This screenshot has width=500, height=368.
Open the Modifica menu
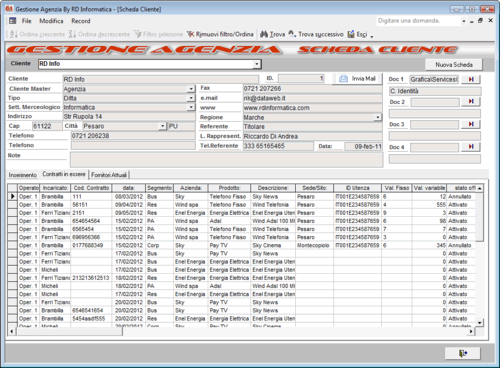(x=51, y=21)
